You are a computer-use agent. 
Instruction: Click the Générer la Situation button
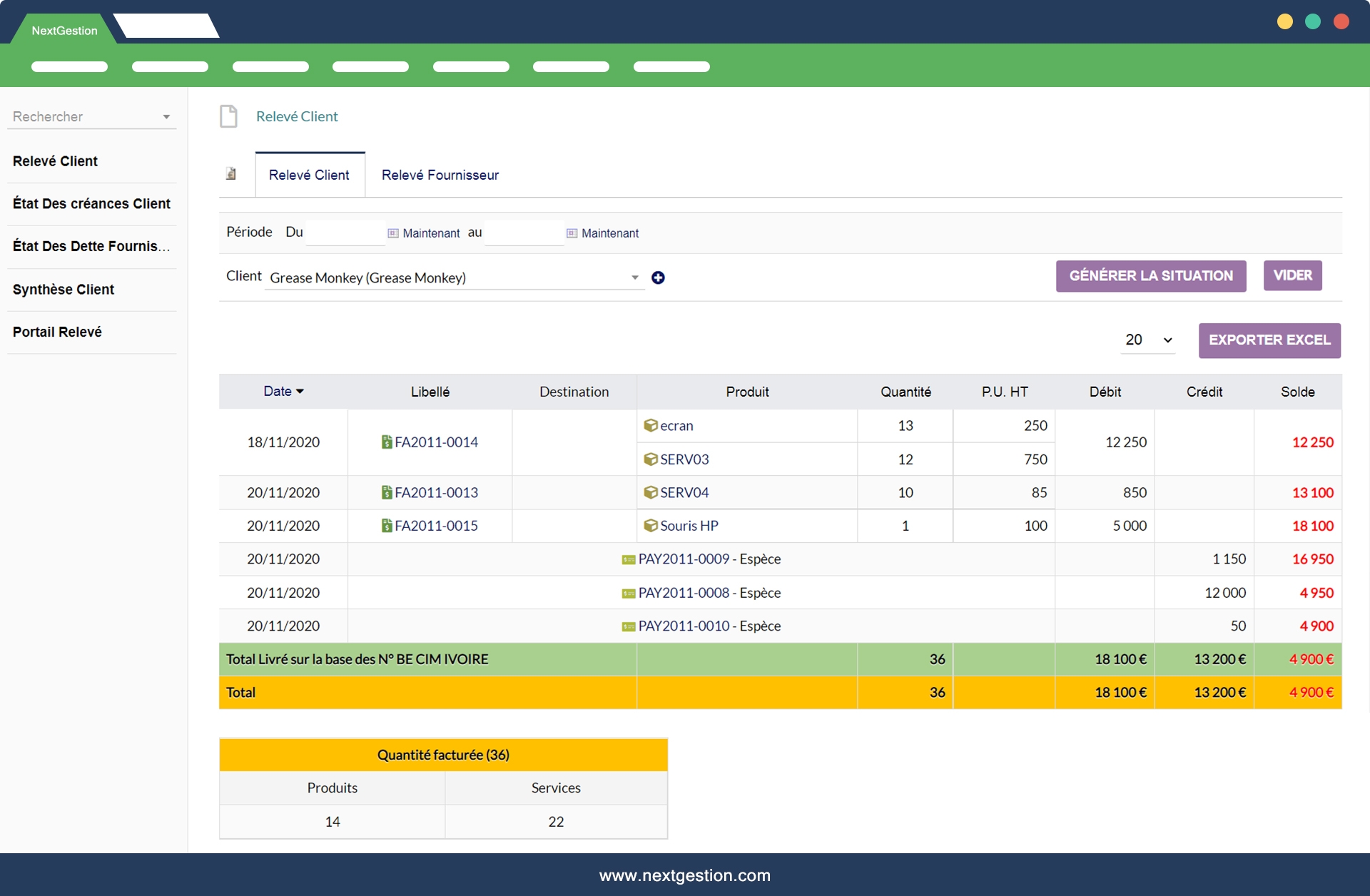[1150, 276]
